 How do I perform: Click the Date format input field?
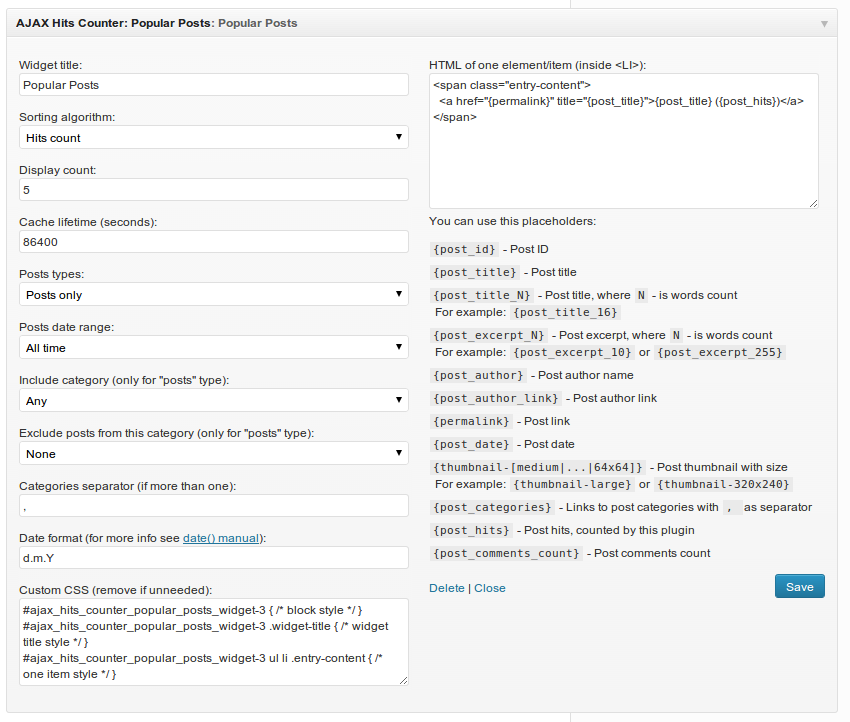point(214,558)
